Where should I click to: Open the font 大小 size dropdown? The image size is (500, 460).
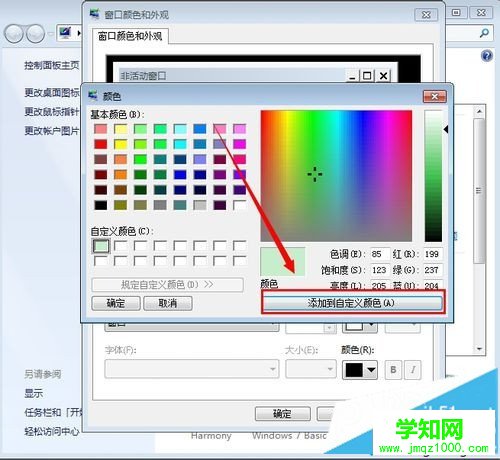pos(310,369)
